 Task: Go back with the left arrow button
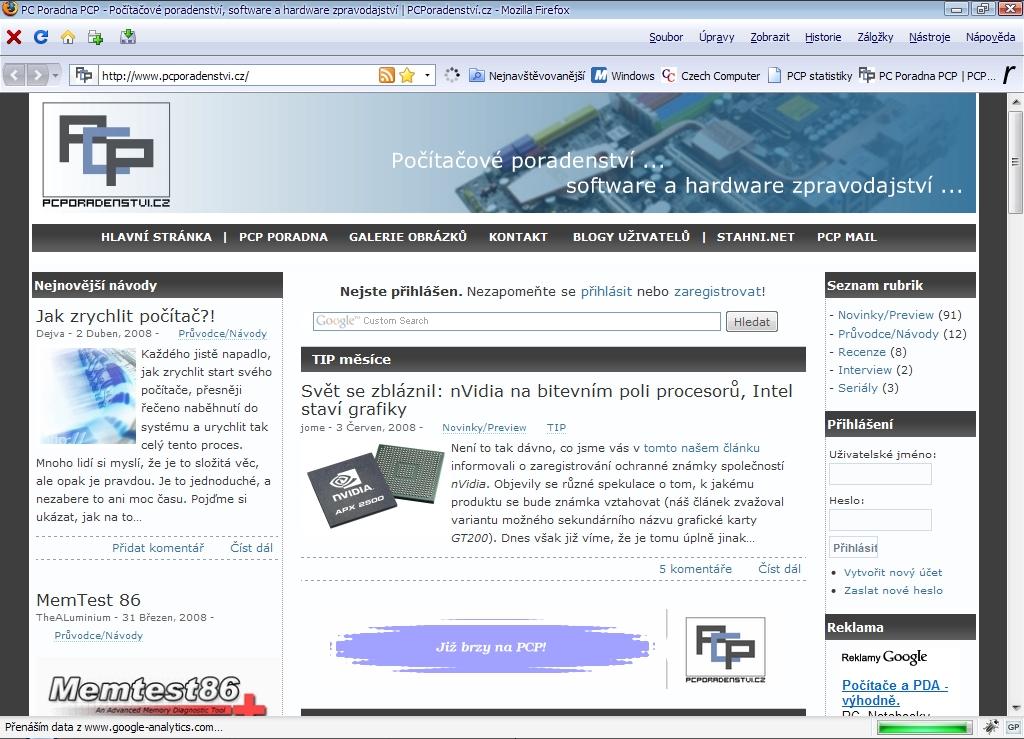coord(15,75)
